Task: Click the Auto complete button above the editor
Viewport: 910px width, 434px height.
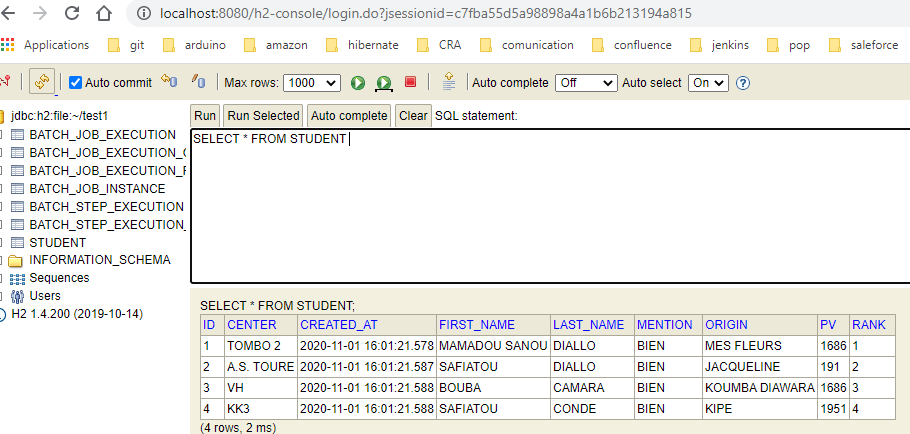Action: click(349, 116)
